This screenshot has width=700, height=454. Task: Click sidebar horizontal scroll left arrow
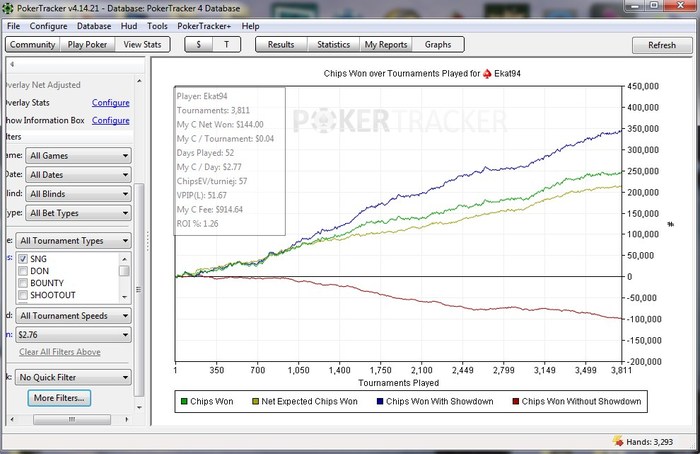(12, 420)
